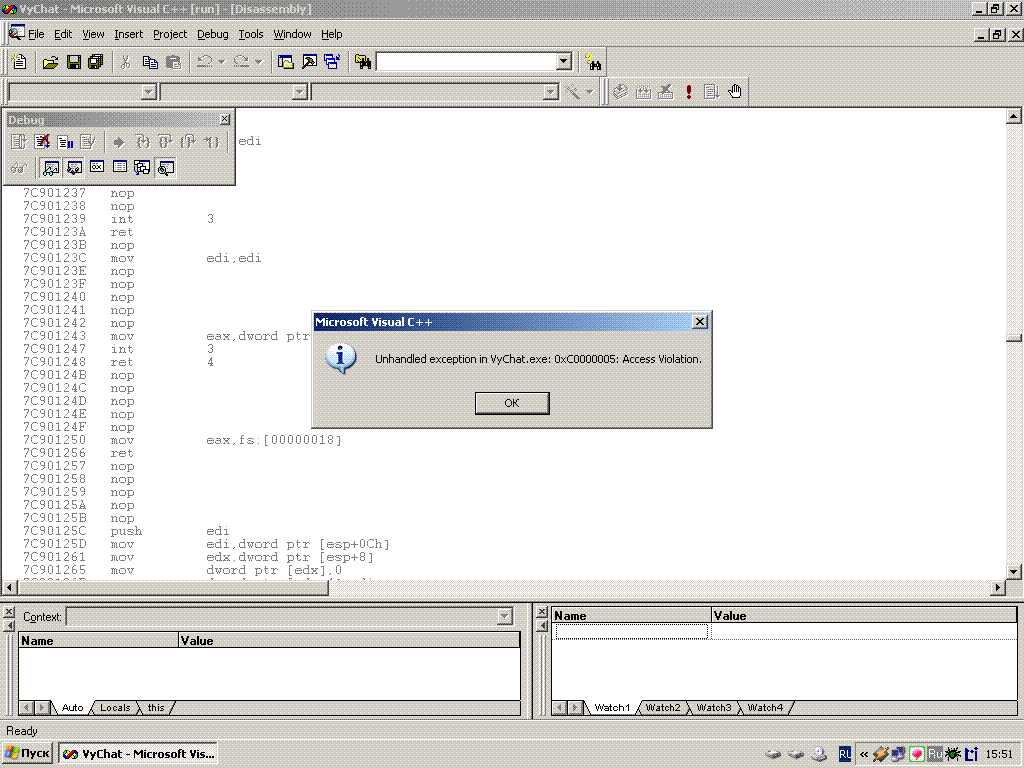Expand the Redo history dropdown arrow

[x=259, y=62]
